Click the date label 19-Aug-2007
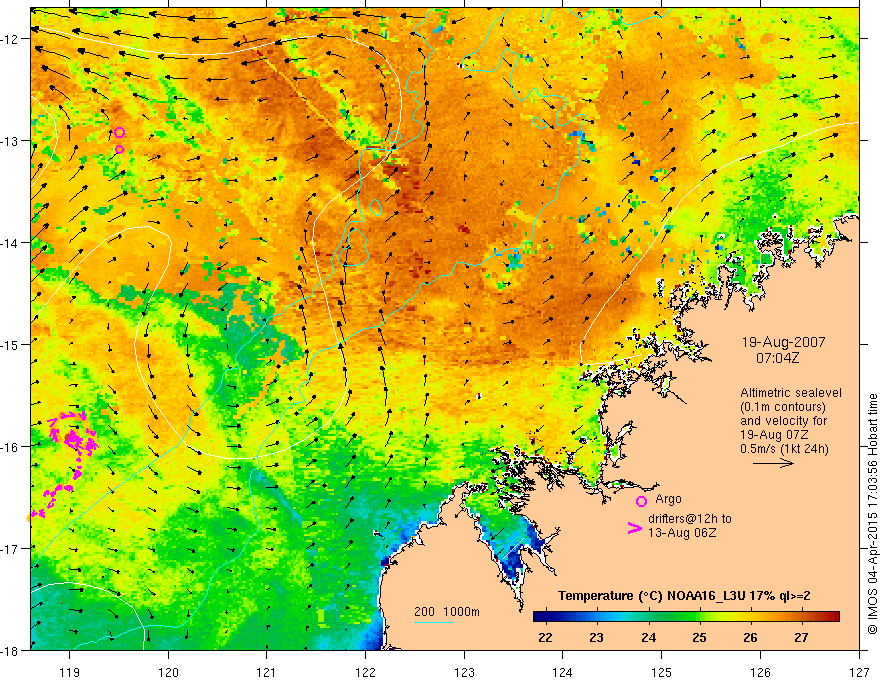Screen dimensions: 880x680 [x=783, y=342]
